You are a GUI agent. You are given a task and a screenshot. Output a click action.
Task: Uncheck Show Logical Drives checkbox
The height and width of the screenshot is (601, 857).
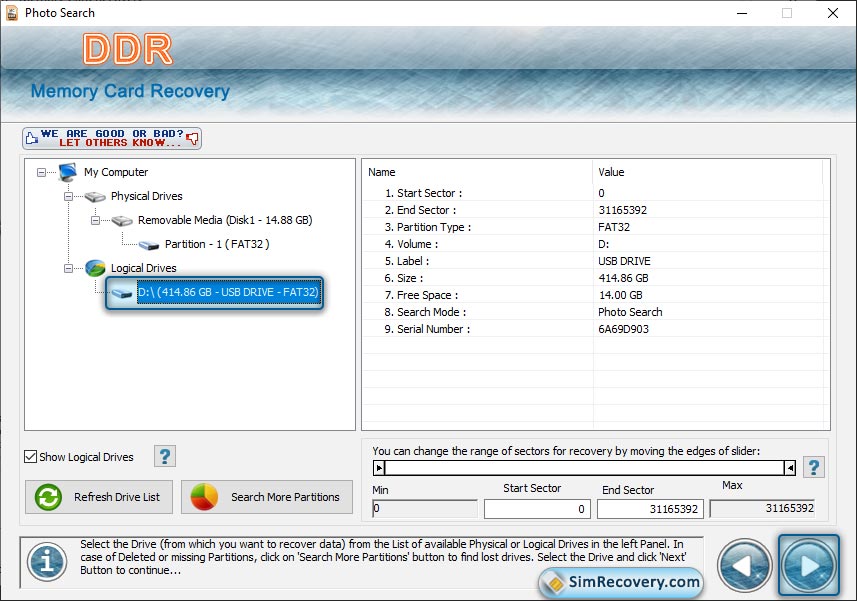pyautogui.click(x=31, y=457)
